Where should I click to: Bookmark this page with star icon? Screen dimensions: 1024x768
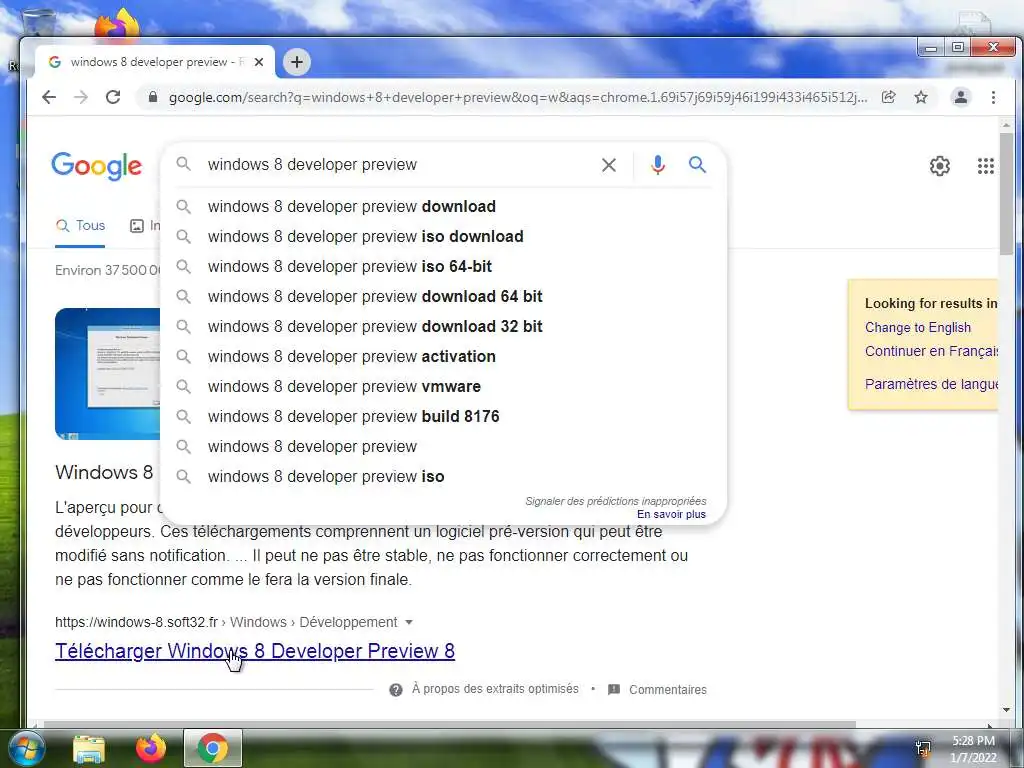tap(921, 97)
